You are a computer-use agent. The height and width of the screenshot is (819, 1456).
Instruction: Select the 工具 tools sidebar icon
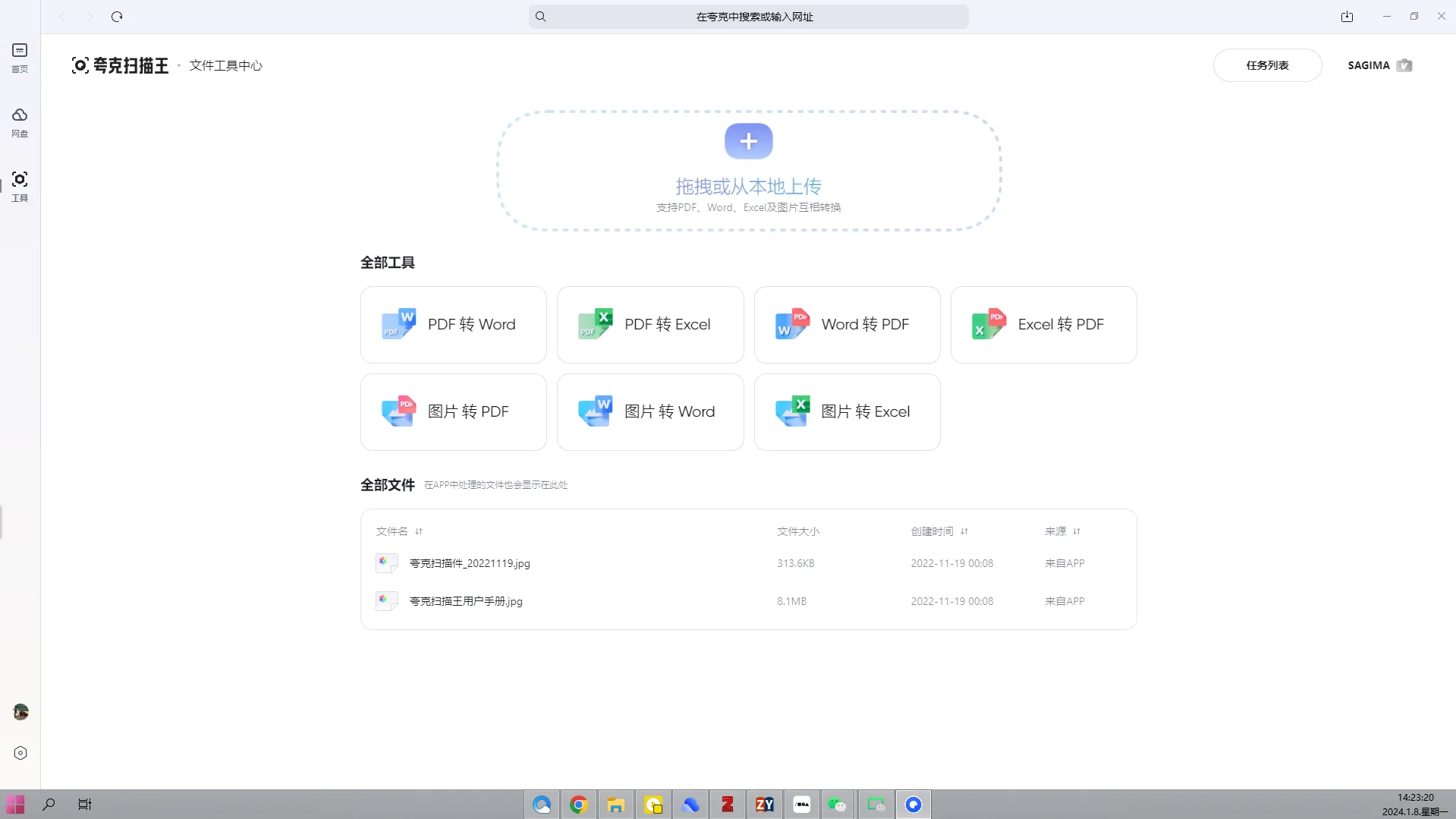(x=20, y=187)
